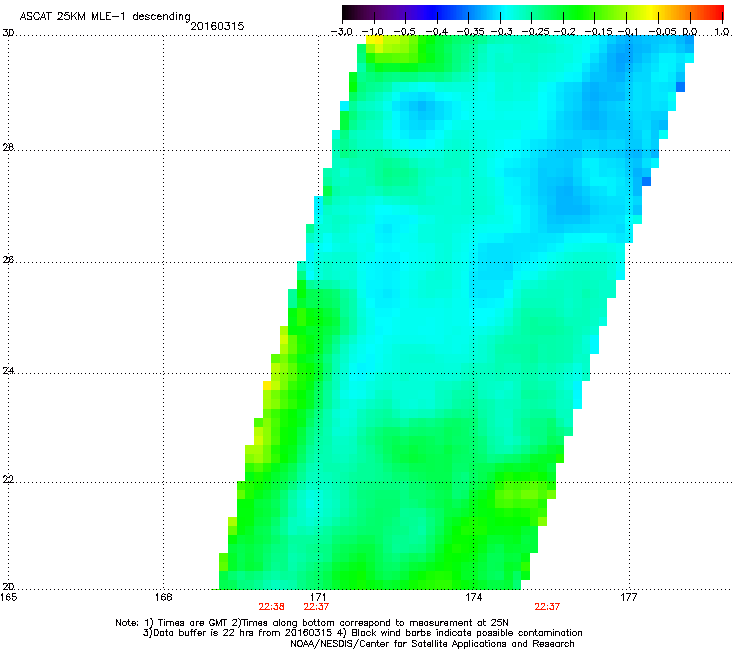This screenshot has width=740, height=650.
Task: Select the -0.25 color scale label
Action: tap(535, 32)
